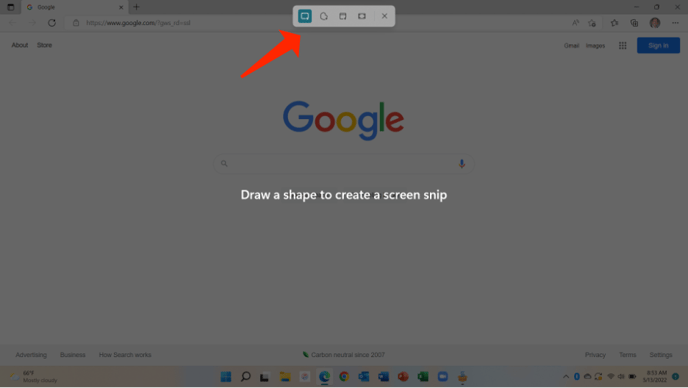This screenshot has width=688, height=388.
Task: Open the weather widget on taskbar
Action: click(34, 377)
